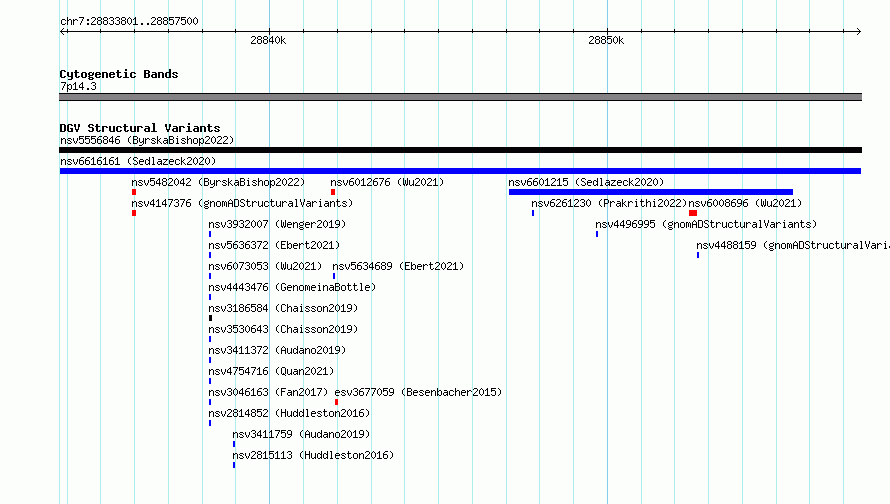
Task: Open nsv6073053 (Wu2021) label
Action: pyautogui.click(x=265, y=266)
